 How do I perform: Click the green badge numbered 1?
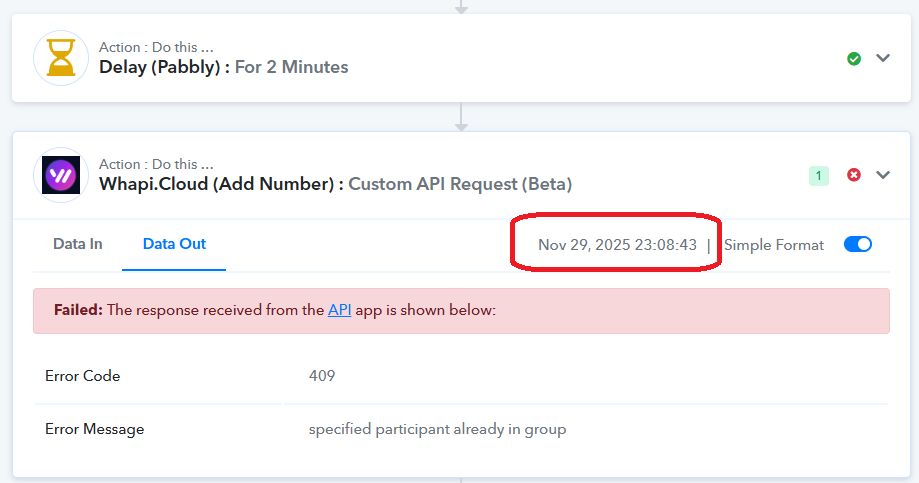click(x=819, y=176)
